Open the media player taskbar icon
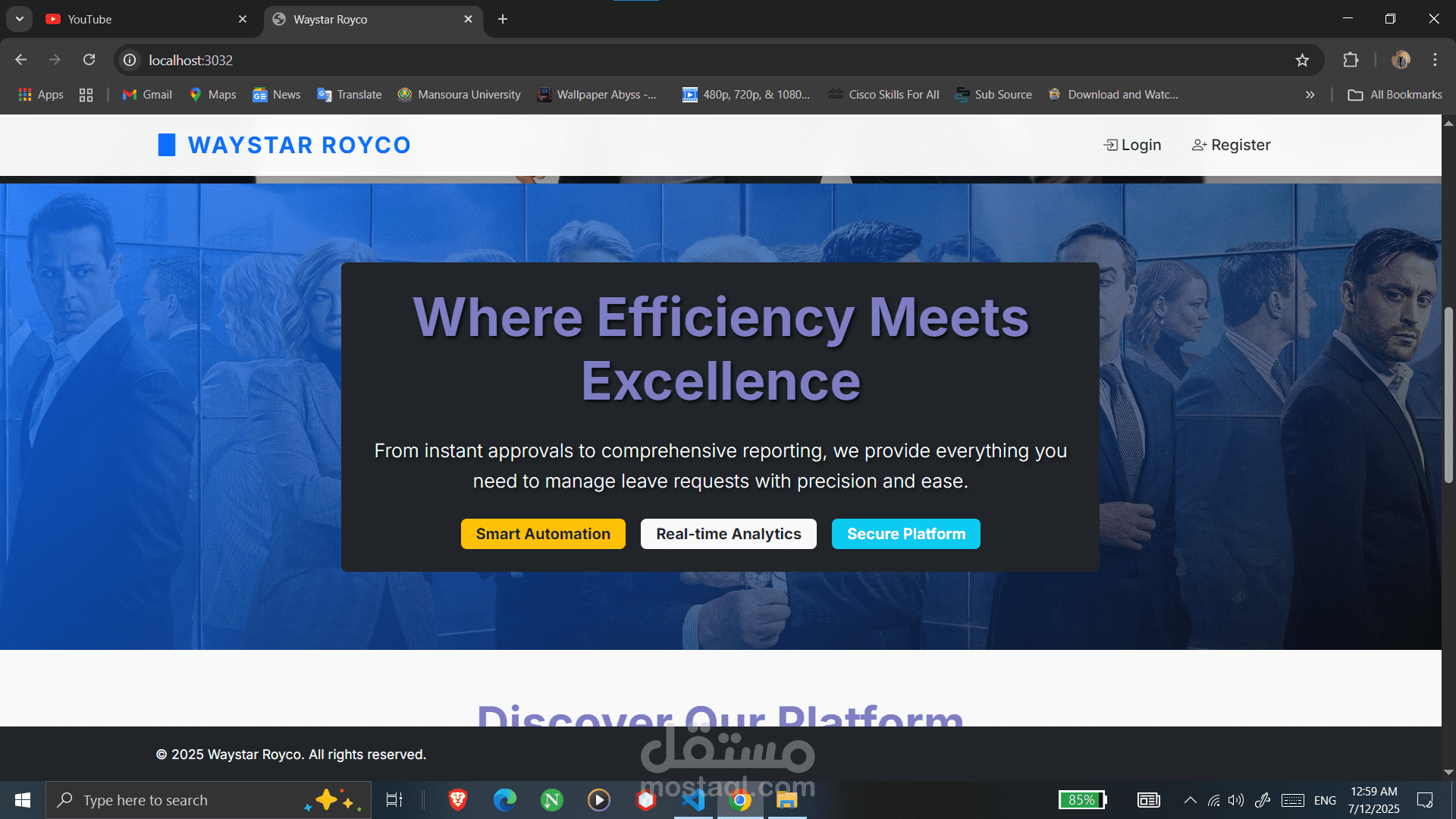 [x=599, y=800]
